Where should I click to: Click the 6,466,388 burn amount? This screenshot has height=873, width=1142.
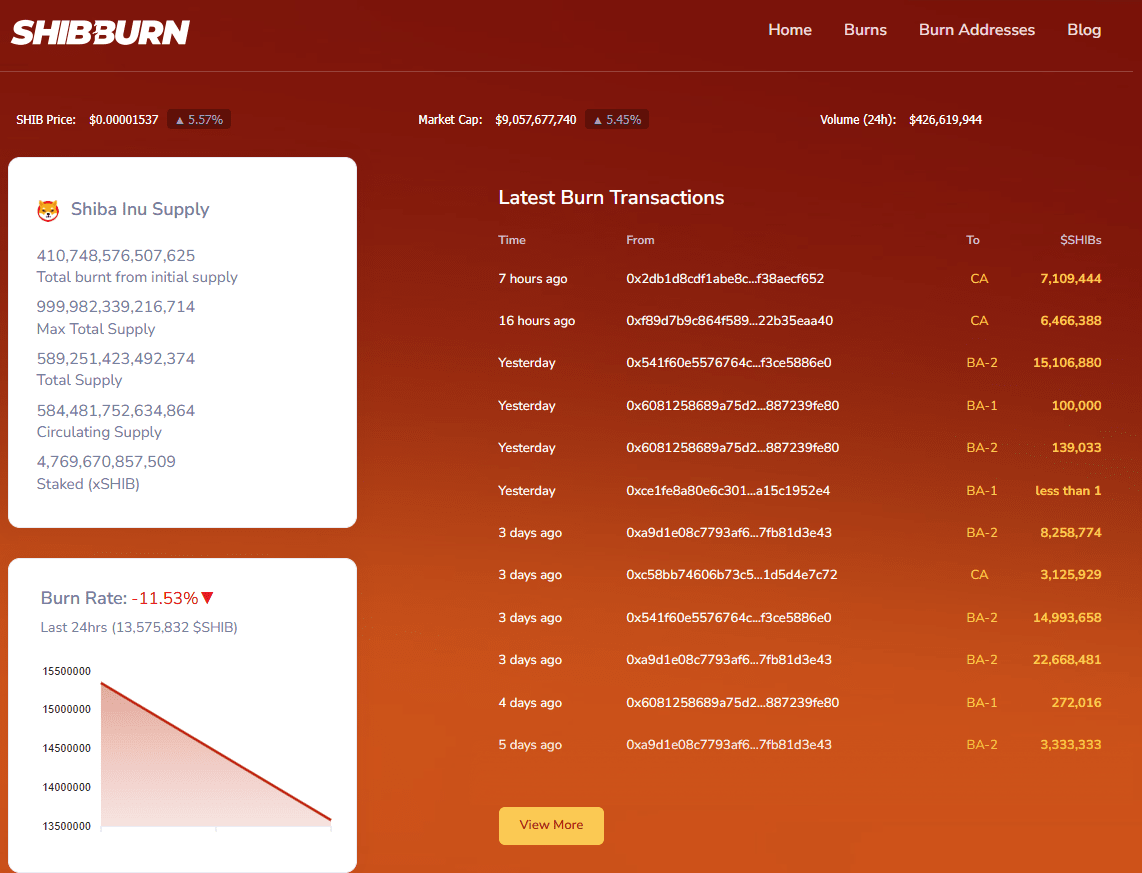click(x=1071, y=320)
